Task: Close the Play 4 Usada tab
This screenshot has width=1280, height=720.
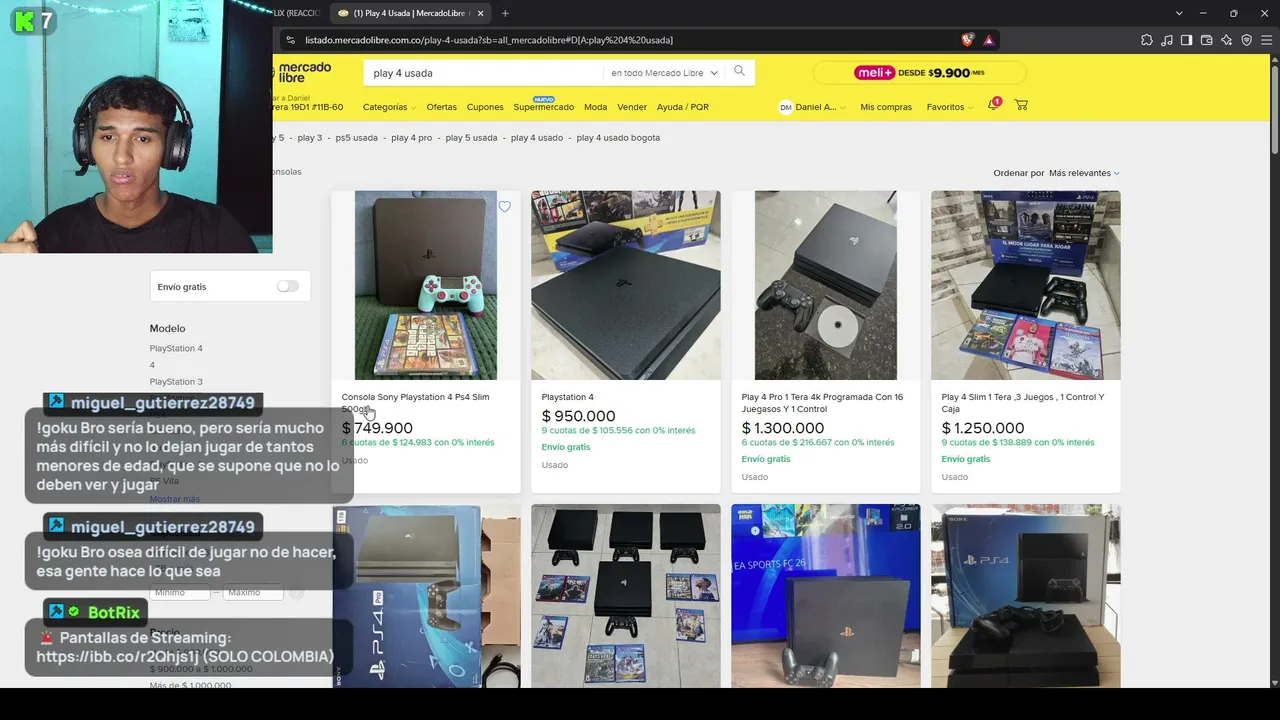Action: tap(481, 13)
